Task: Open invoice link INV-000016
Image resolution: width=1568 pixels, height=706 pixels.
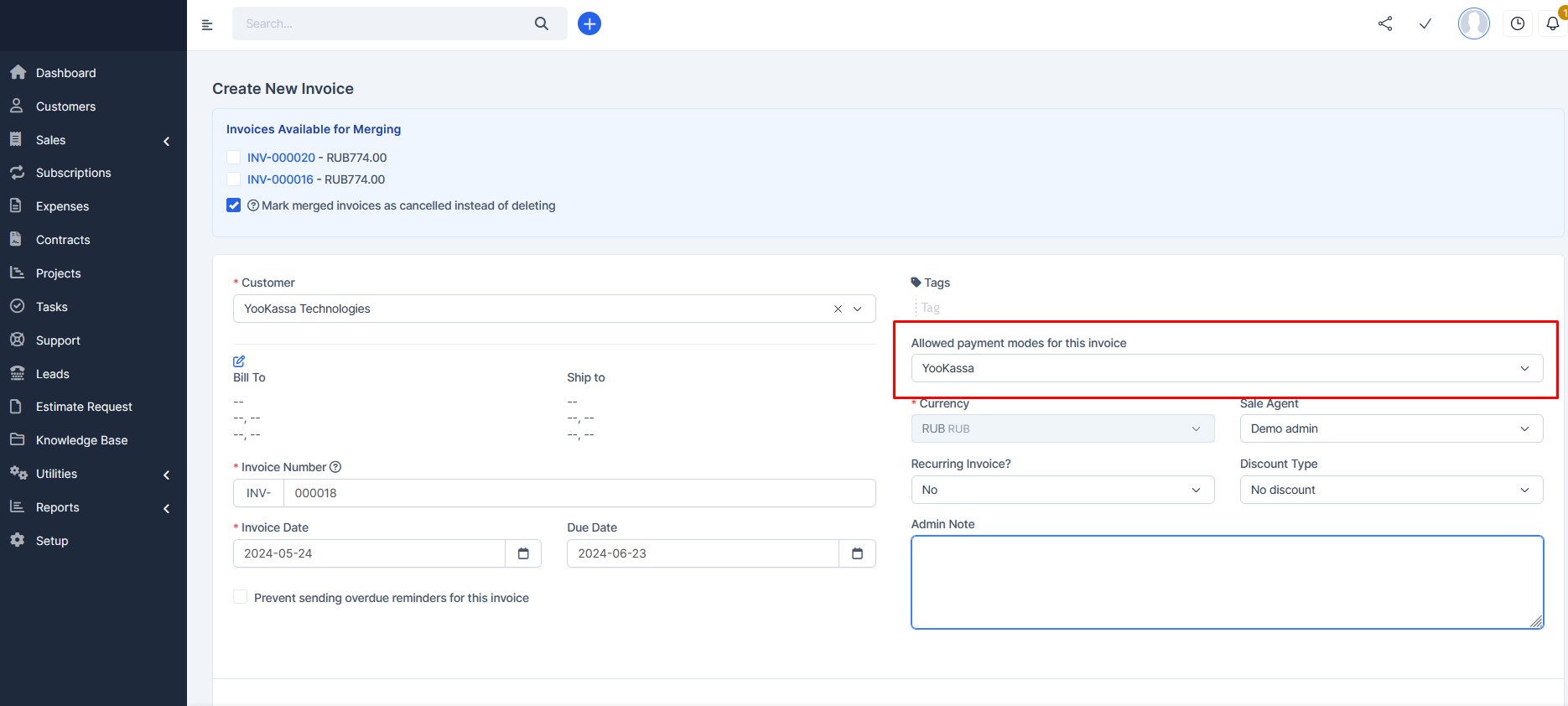Action: pos(280,179)
